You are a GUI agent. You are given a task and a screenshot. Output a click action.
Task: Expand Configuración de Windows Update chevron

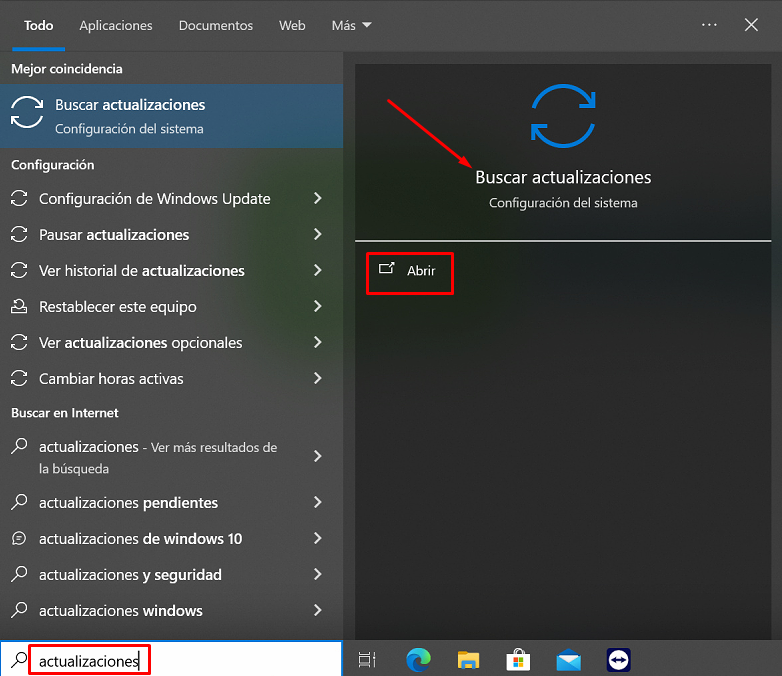click(x=318, y=199)
